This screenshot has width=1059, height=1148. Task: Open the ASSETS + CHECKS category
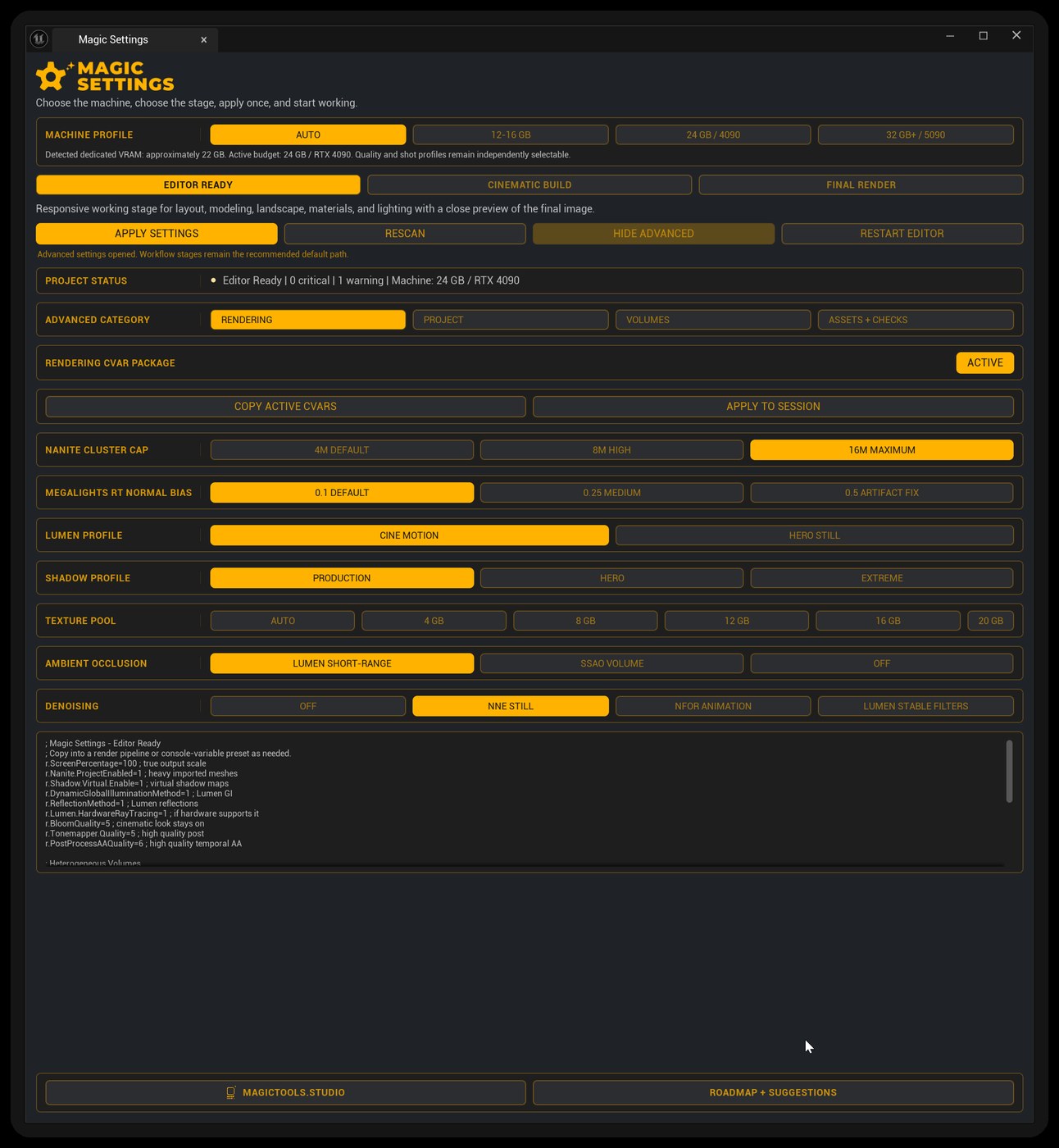916,320
